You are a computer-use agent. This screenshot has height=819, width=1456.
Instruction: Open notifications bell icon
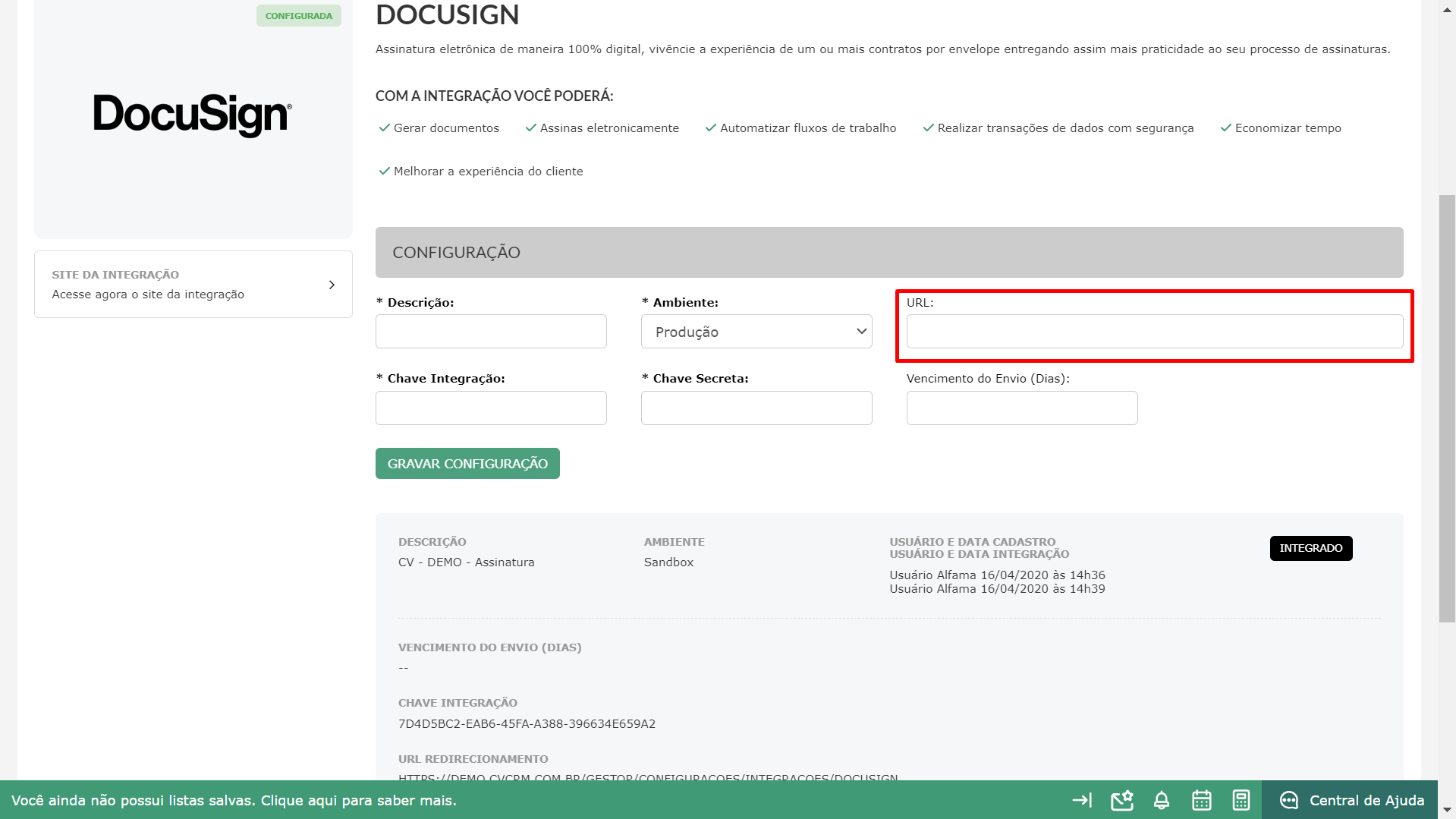1162,800
